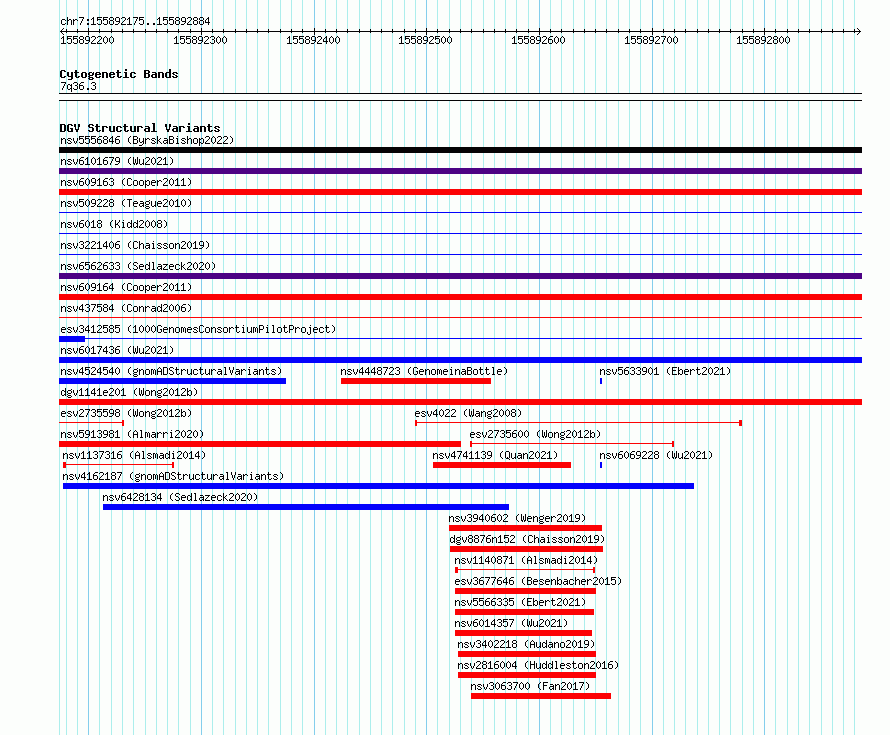Screen dimensions: 890x735
Task: Click the 155892500 ruler position label
Action: [x=425, y=40]
